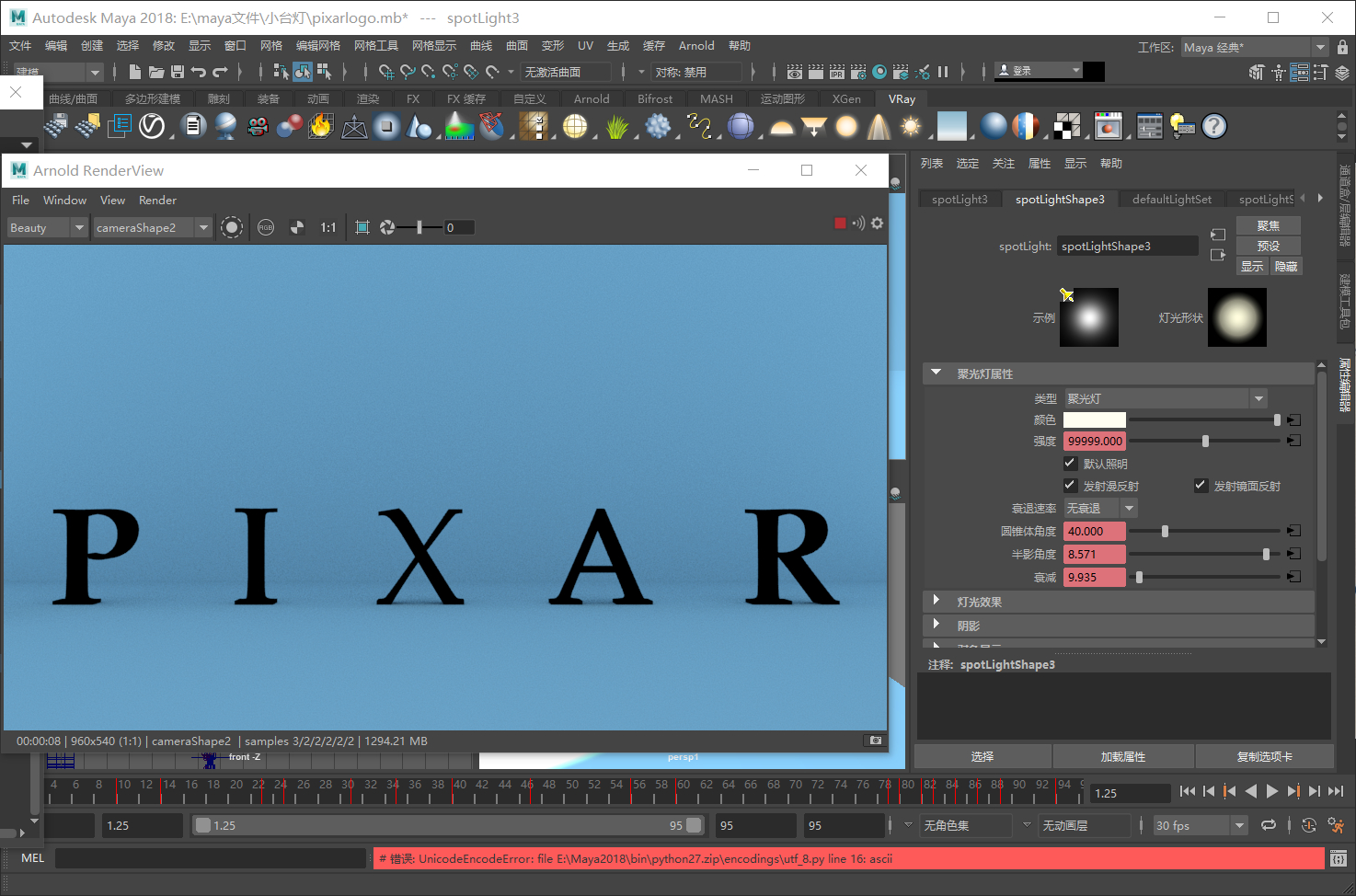This screenshot has width=1356, height=896.
Task: Click the light 颜色 color swatch
Action: pyautogui.click(x=1095, y=419)
